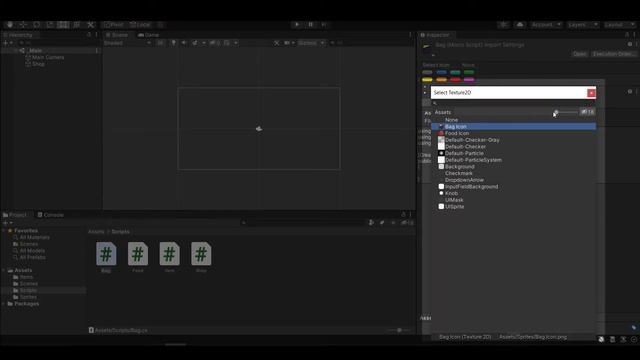This screenshot has height=360, width=640.
Task: Toggle Pivot handle position button
Action: 114,24
